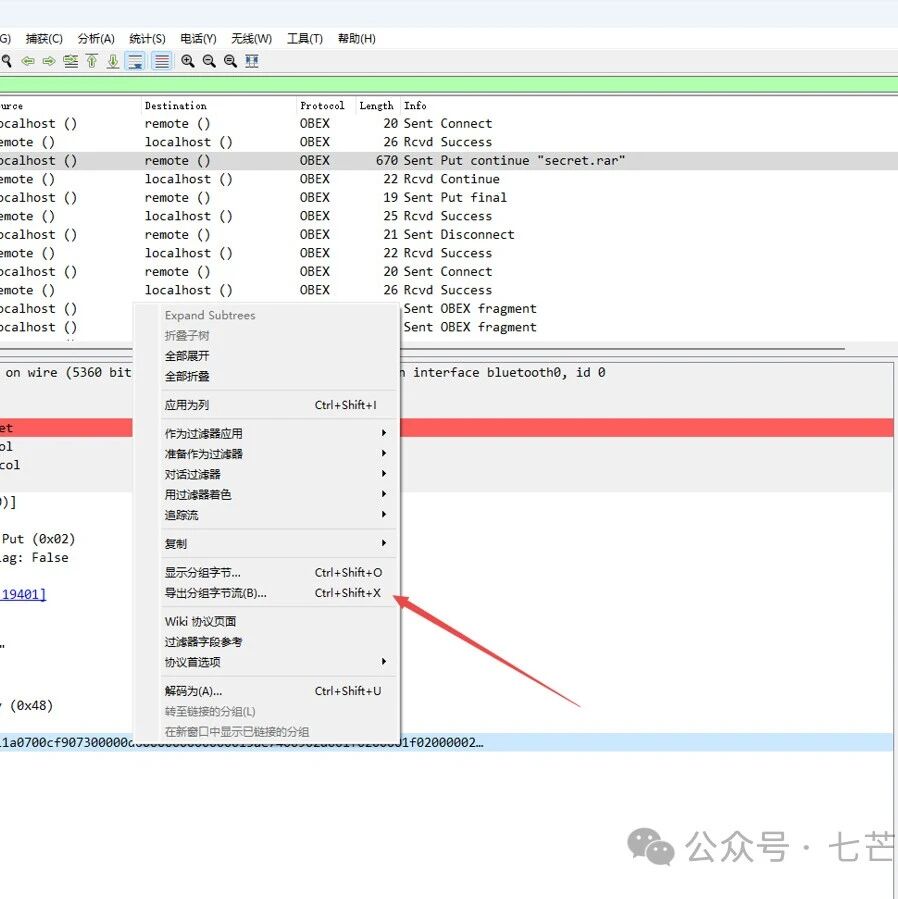Open the 工具(T) menu
The image size is (898, 899).
click(304, 38)
